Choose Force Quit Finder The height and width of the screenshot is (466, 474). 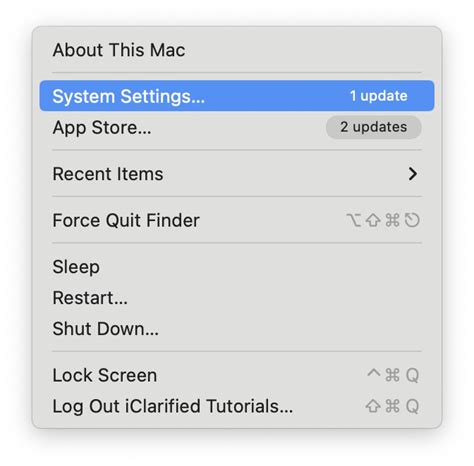[x=237, y=220]
